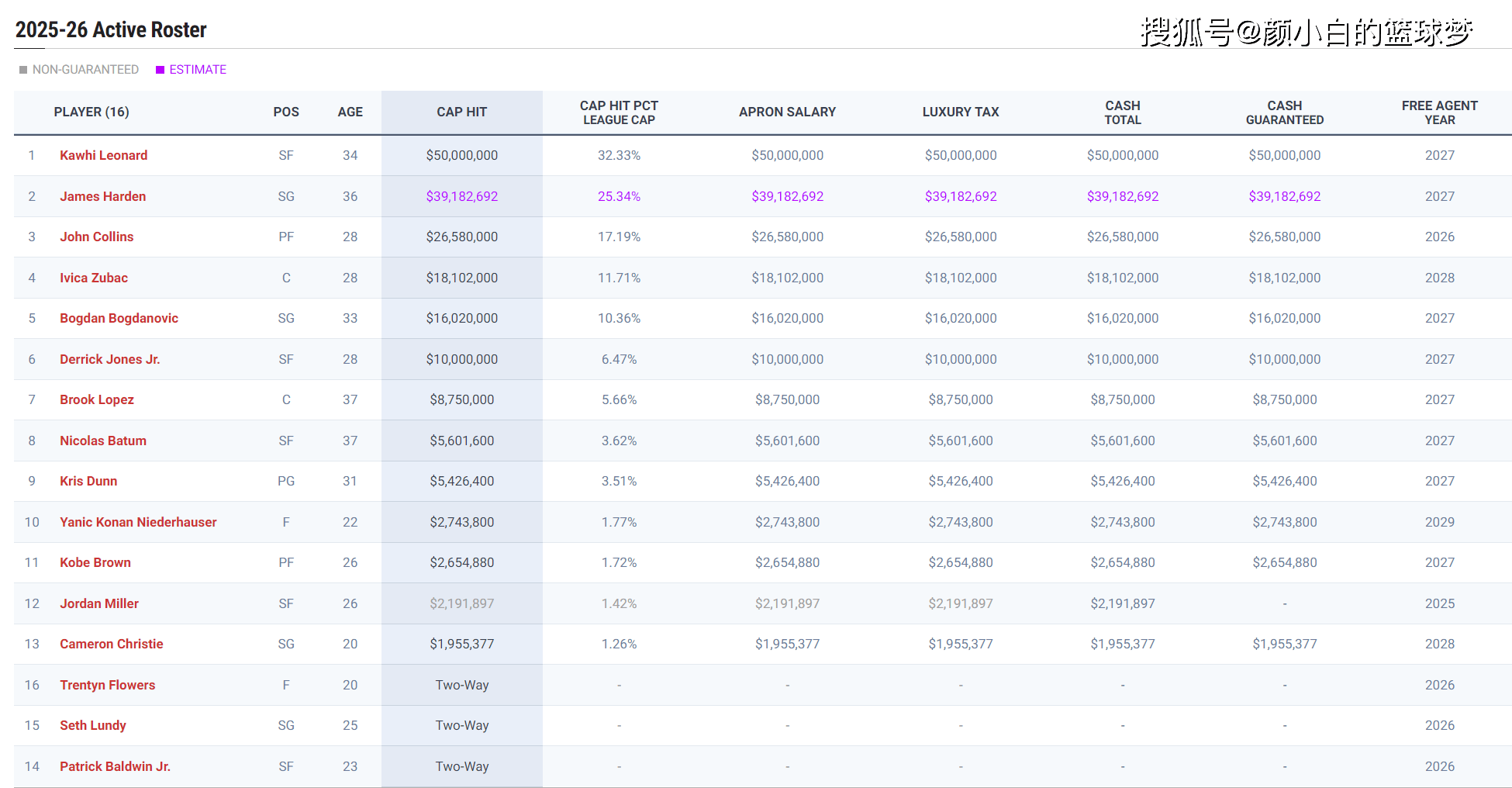Click the PLAYER (16) column header

tap(91, 112)
